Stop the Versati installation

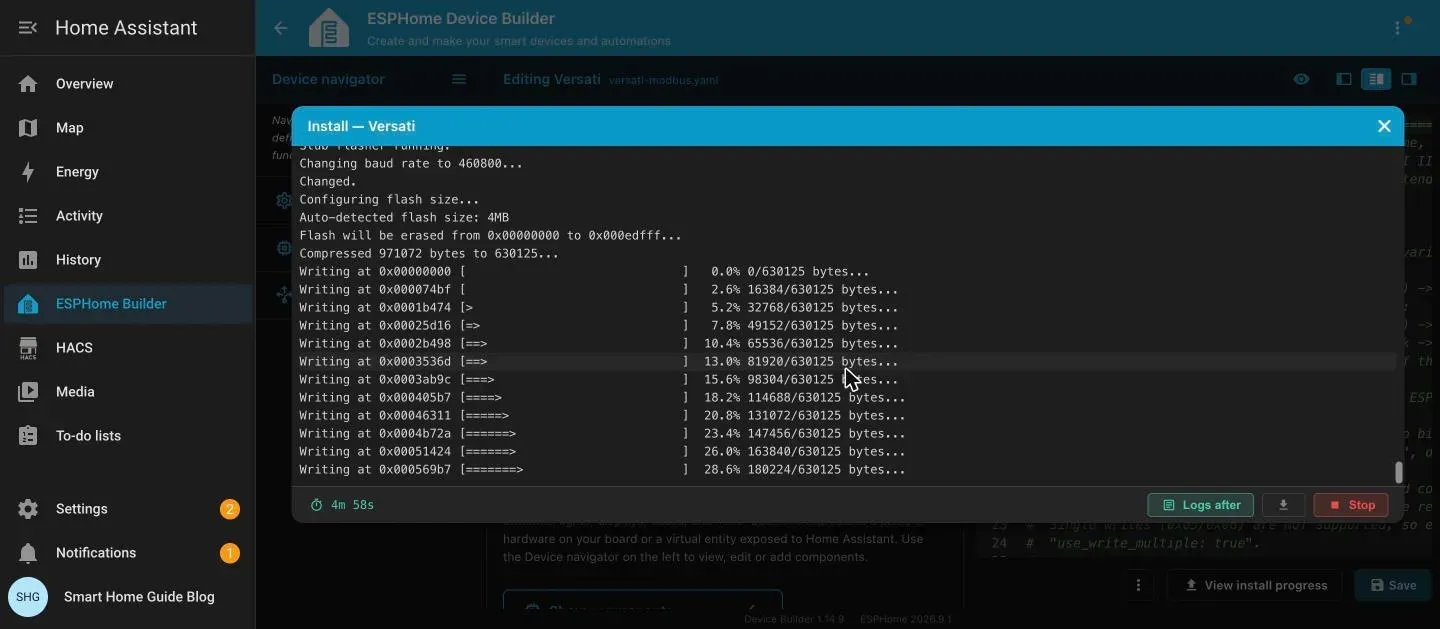[x=1351, y=505]
